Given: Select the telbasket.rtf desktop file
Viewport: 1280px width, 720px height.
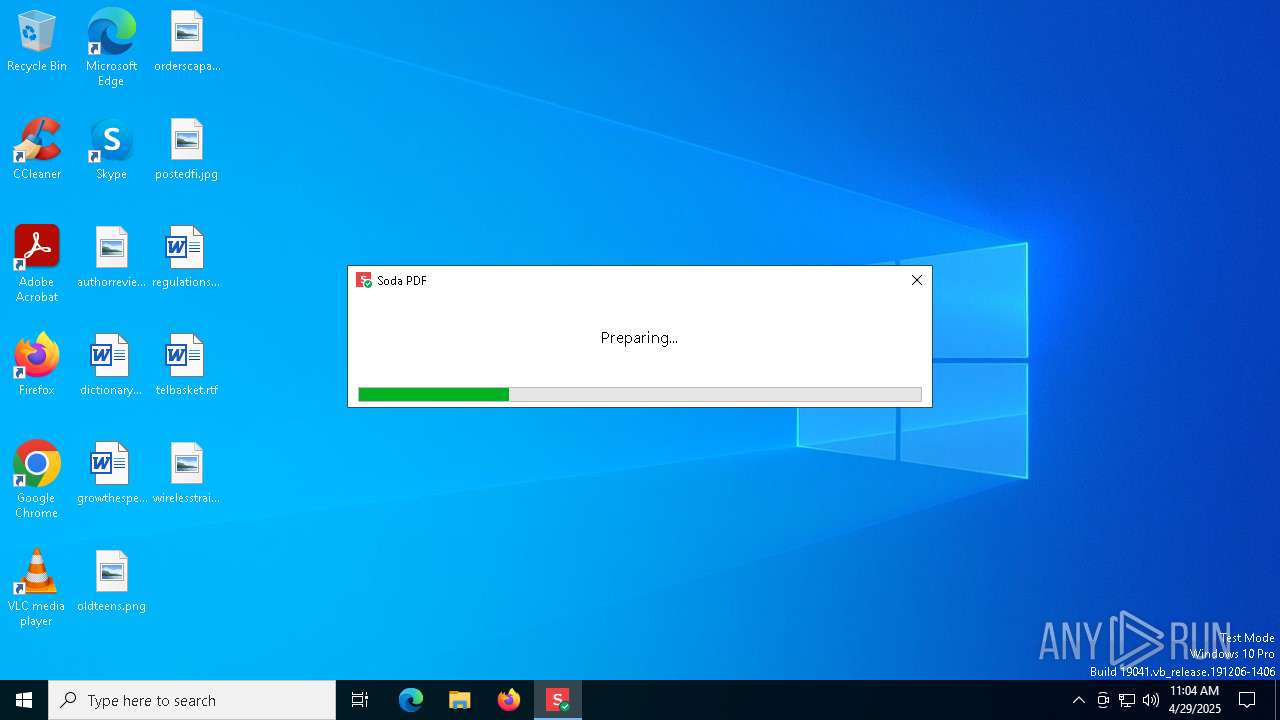Looking at the screenshot, I should pos(187,366).
